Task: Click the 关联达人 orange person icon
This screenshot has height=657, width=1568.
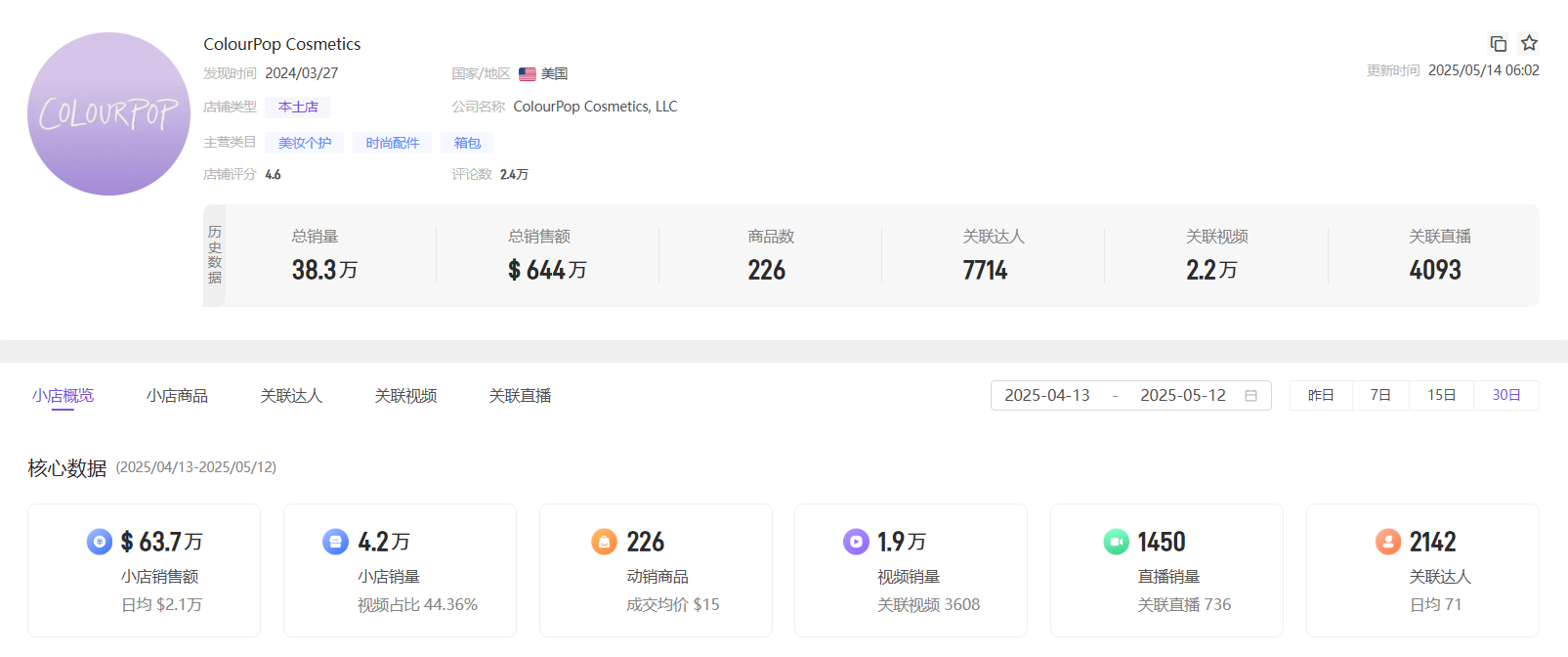Action: [1388, 541]
